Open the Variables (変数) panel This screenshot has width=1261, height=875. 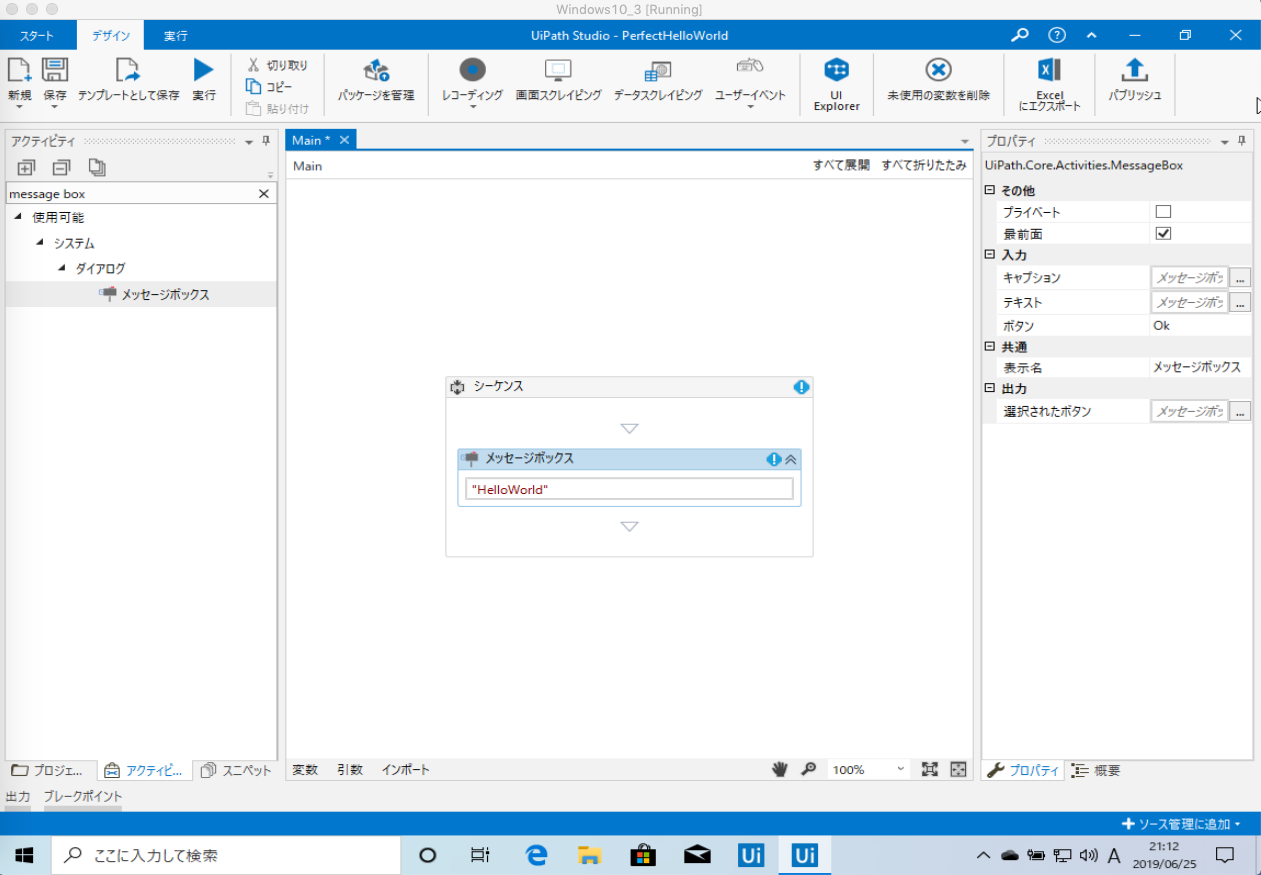point(305,770)
